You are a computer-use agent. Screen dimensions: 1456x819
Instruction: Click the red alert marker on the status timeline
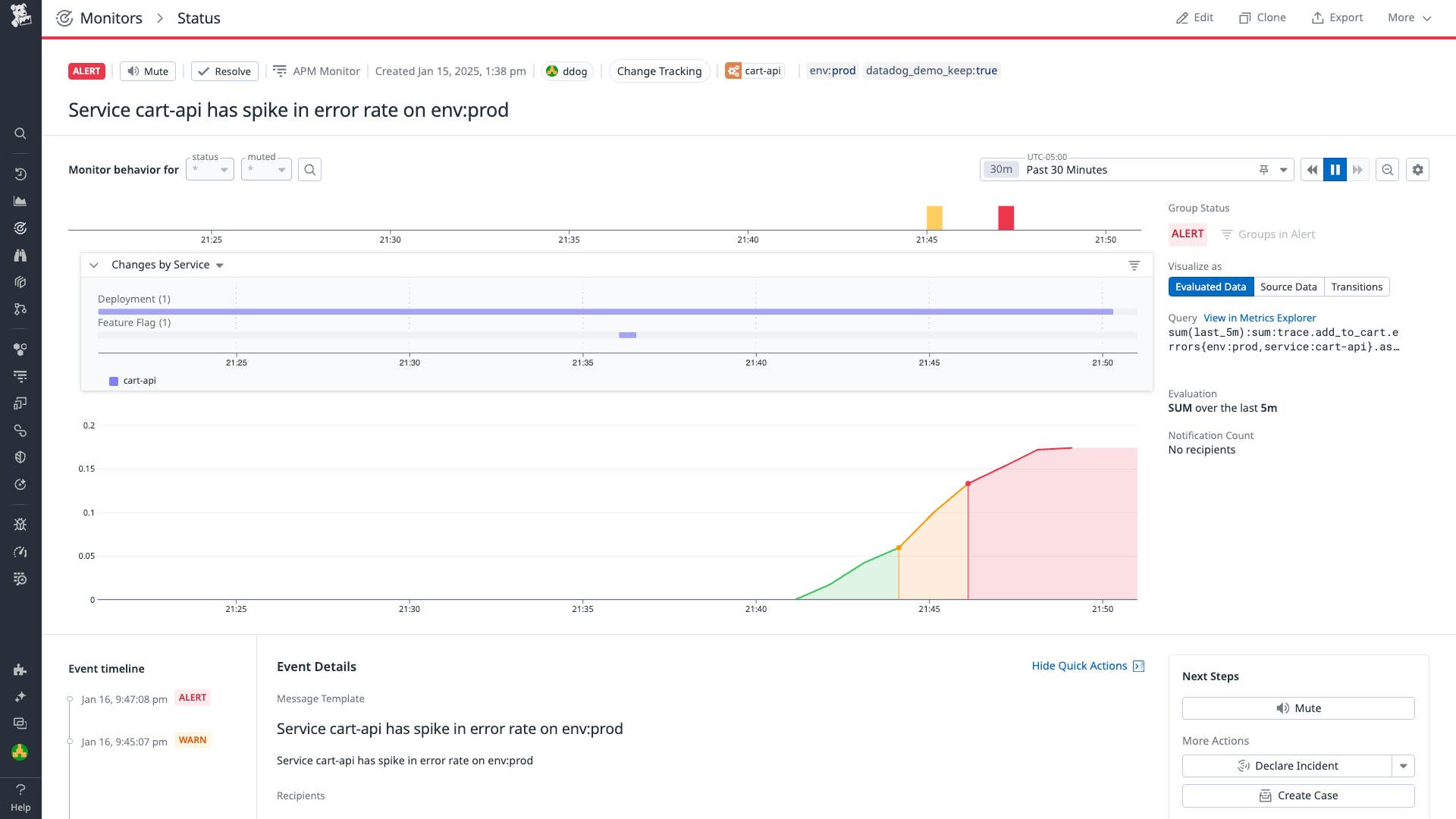coord(1006,217)
